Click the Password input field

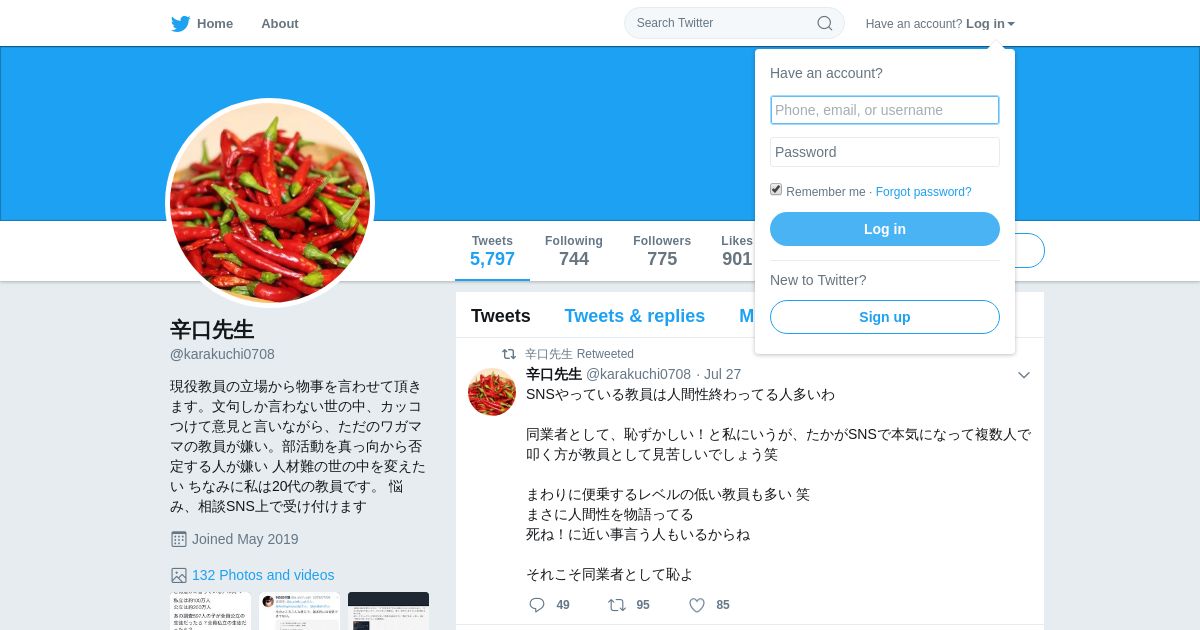(x=885, y=152)
